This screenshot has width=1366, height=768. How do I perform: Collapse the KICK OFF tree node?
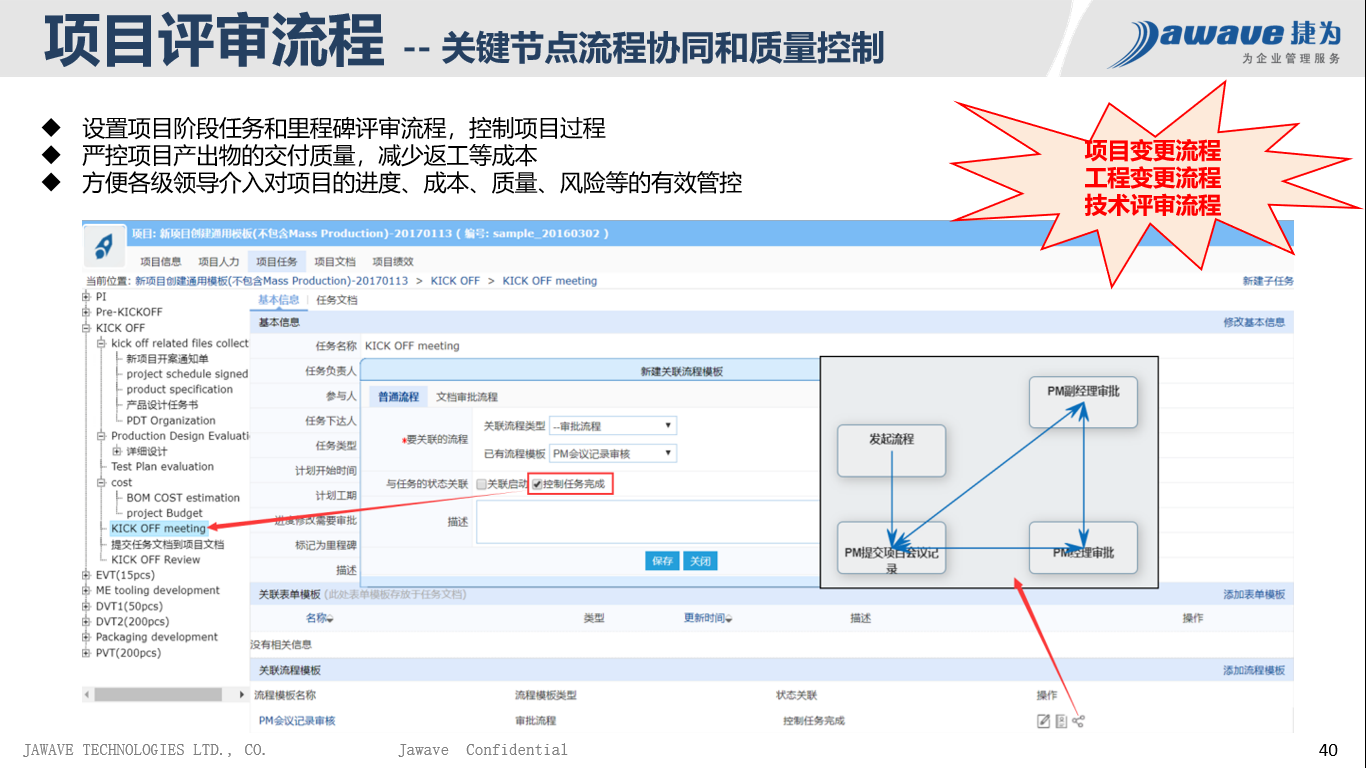86,328
